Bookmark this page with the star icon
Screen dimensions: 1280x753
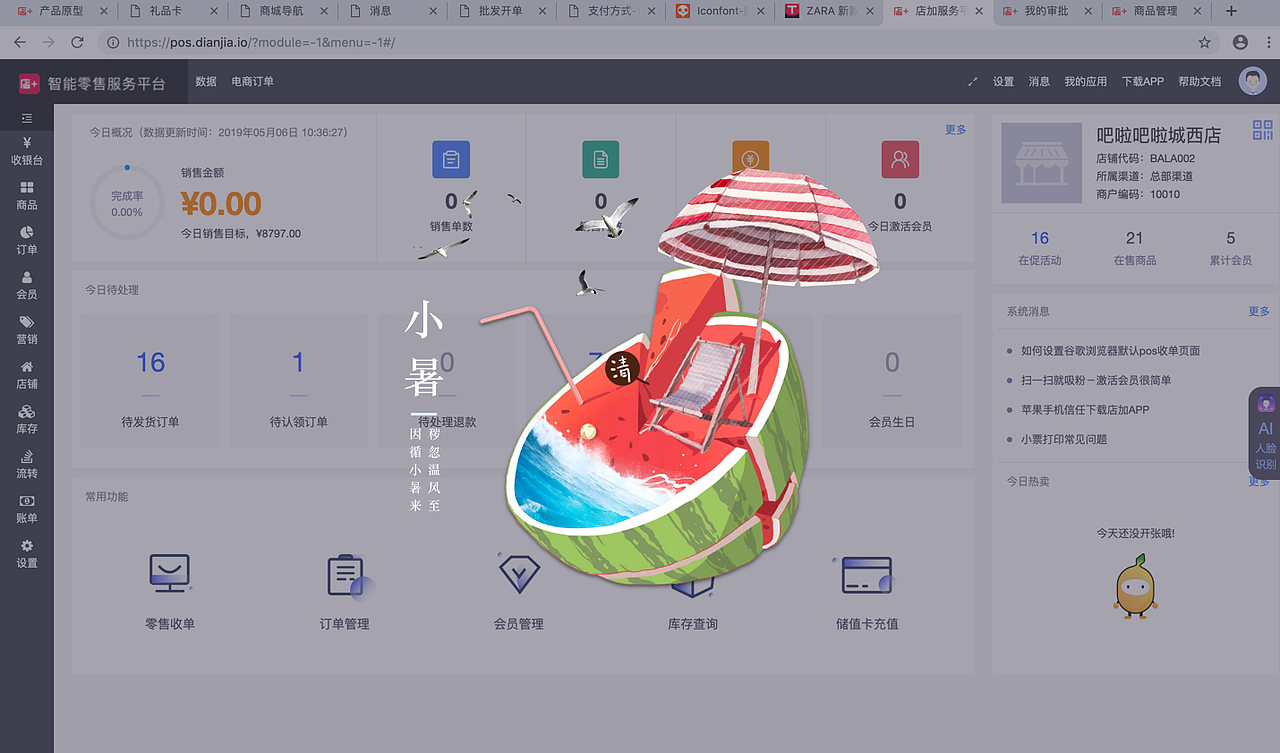tap(1204, 43)
